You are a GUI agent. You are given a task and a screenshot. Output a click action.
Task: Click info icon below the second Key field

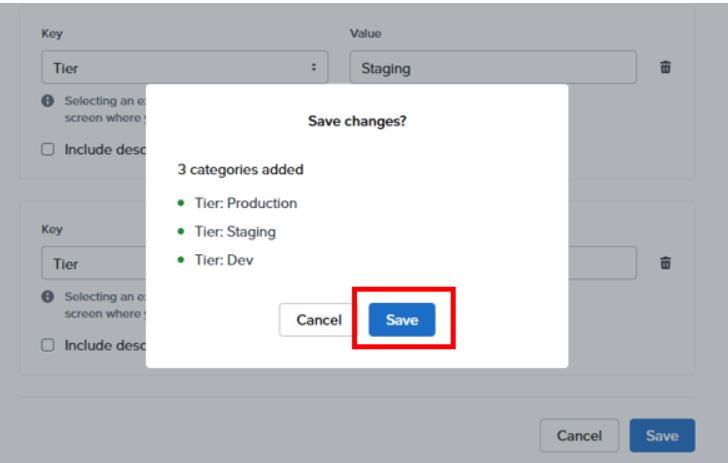pos(48,297)
